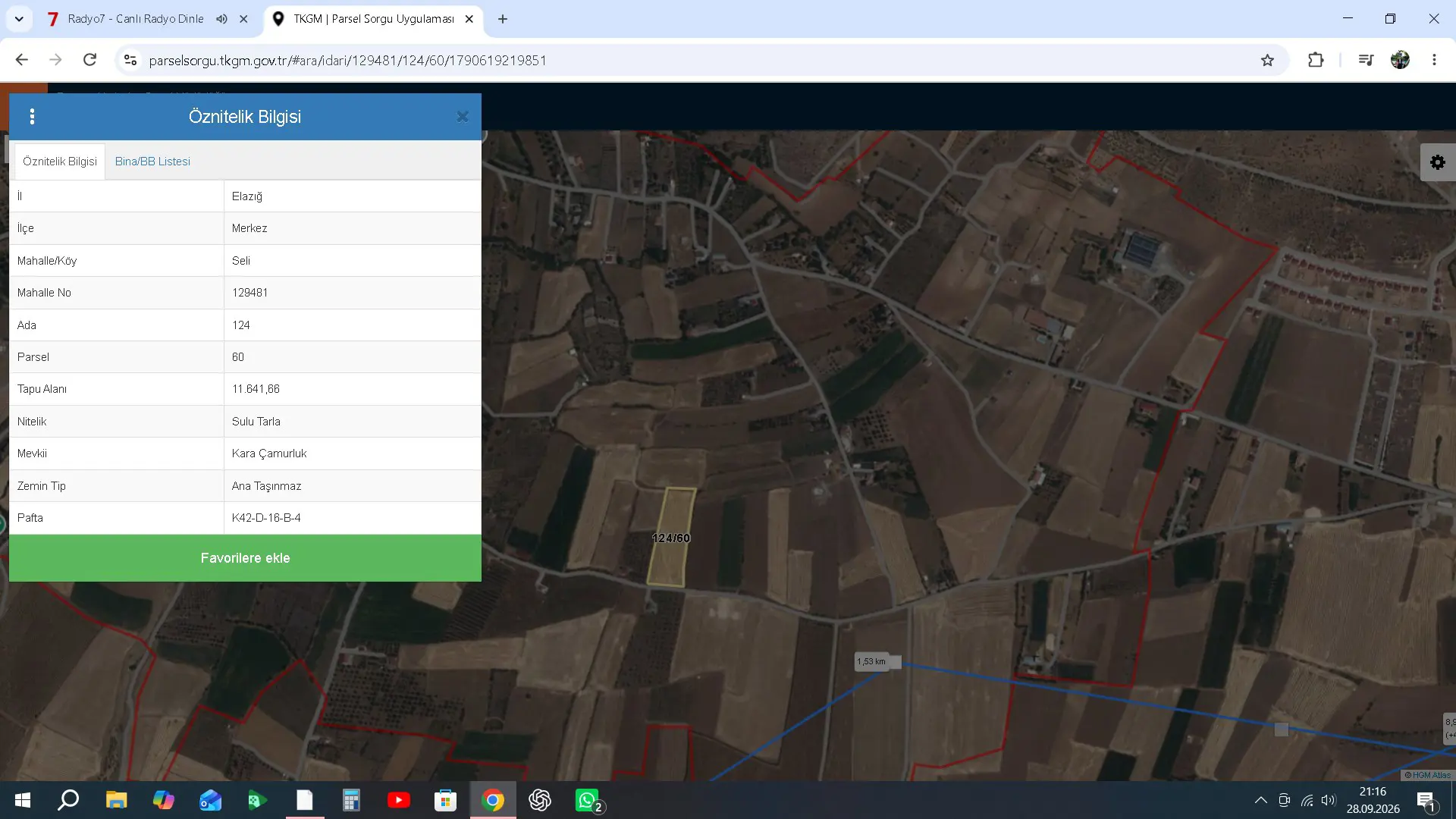Select the Tapu Alanı value 11.641,66
The image size is (1456, 819).
[x=256, y=389]
